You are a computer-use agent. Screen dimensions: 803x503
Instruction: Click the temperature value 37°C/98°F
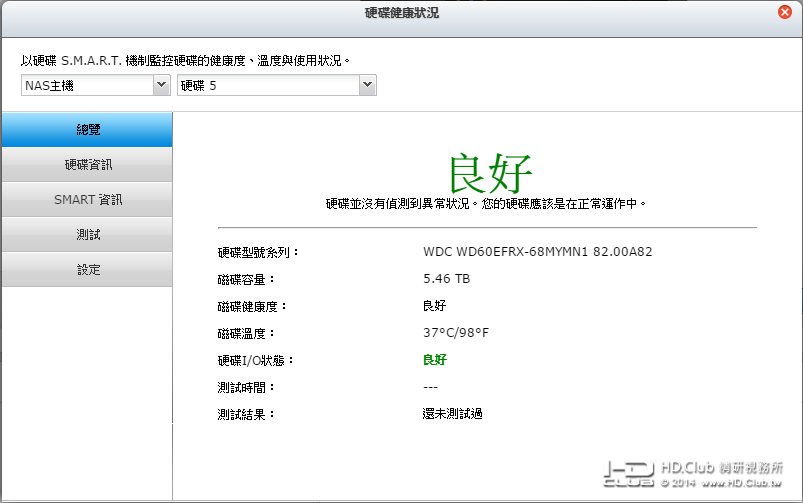coord(456,332)
